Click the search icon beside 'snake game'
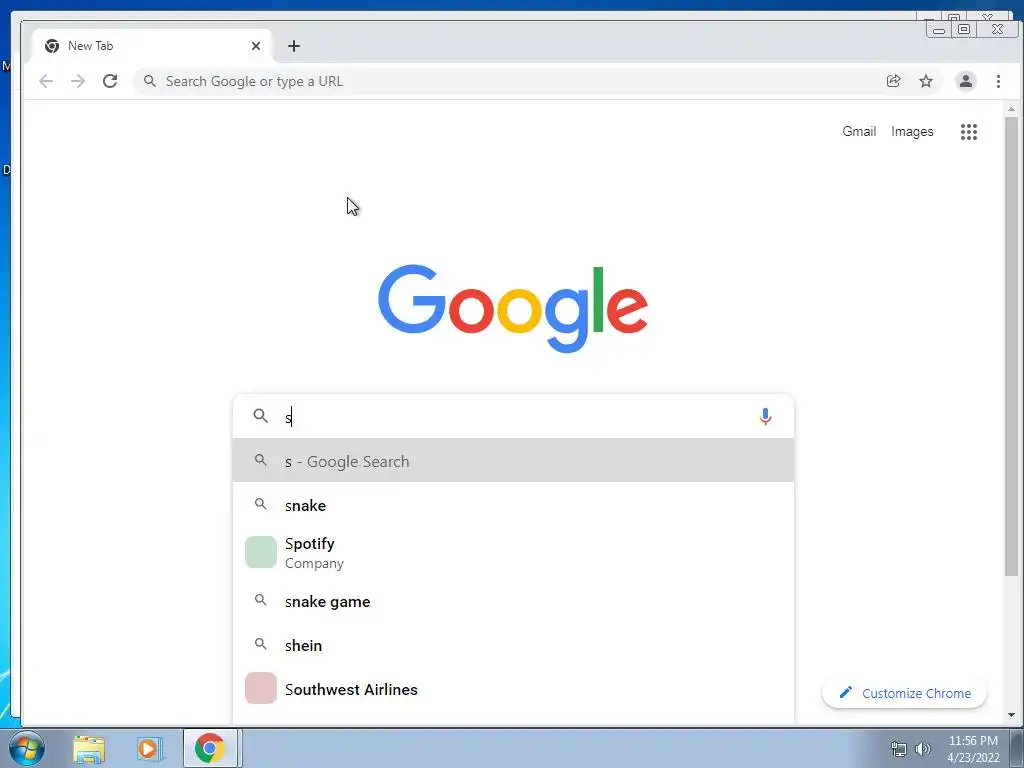This screenshot has height=768, width=1024. click(x=261, y=600)
